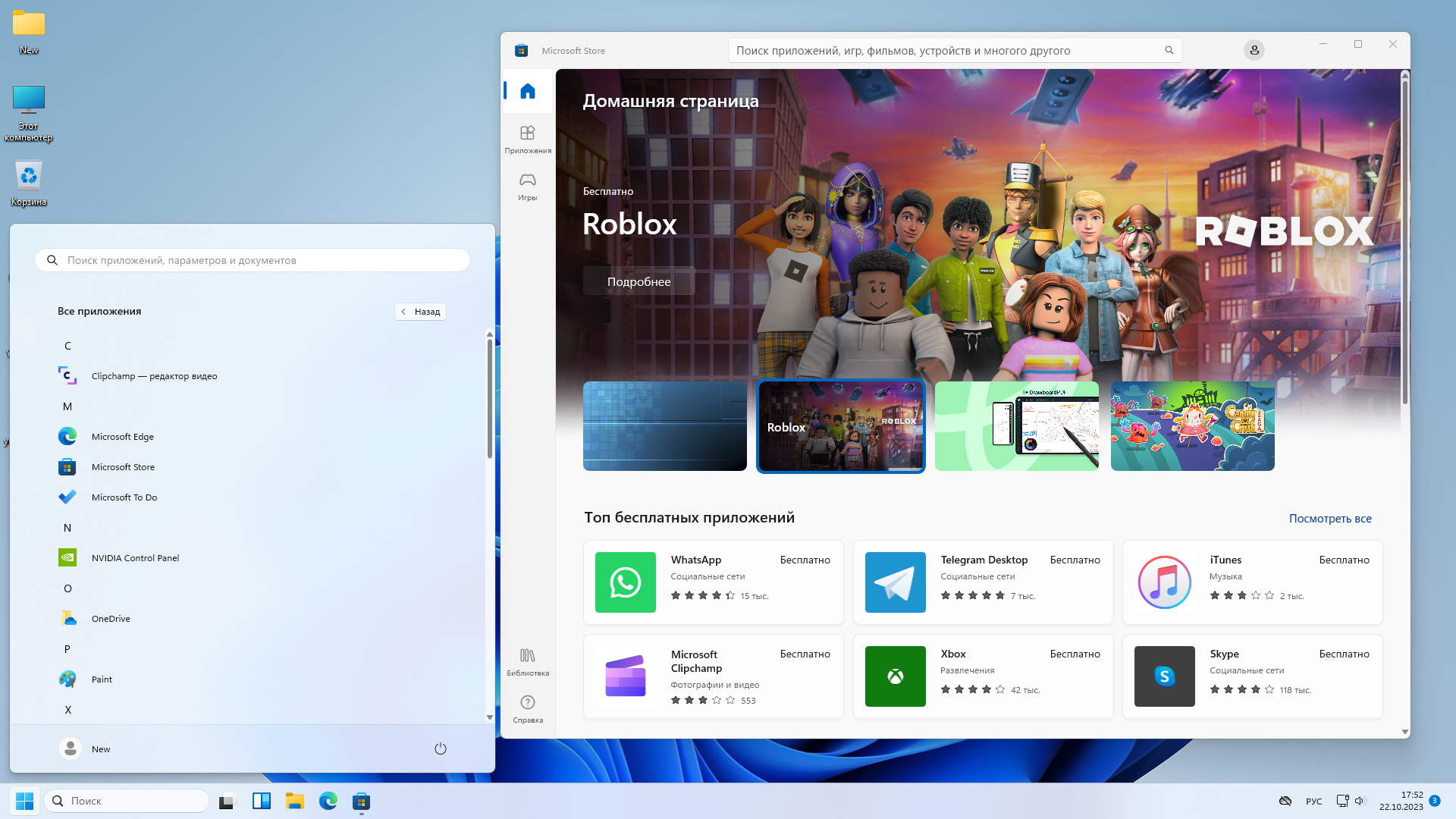The height and width of the screenshot is (819, 1456).
Task: Click the magnifier icon in Store search
Action: pos(1169,50)
